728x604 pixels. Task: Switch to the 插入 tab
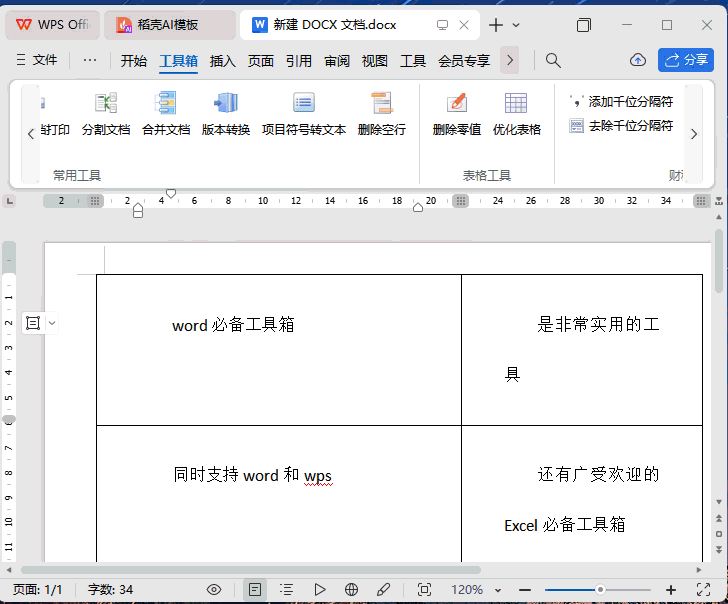pyautogui.click(x=222, y=60)
